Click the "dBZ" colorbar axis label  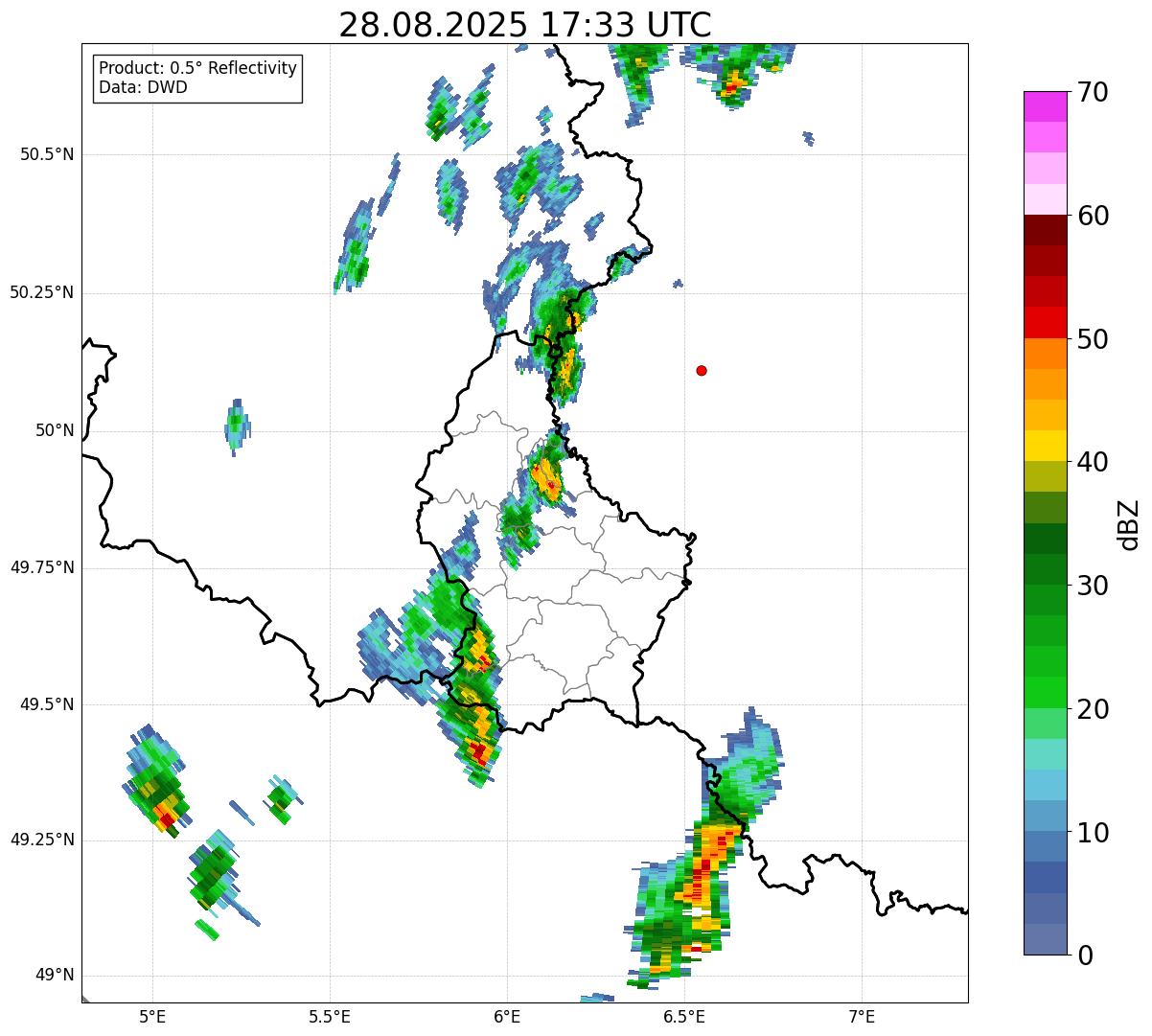point(1129,524)
